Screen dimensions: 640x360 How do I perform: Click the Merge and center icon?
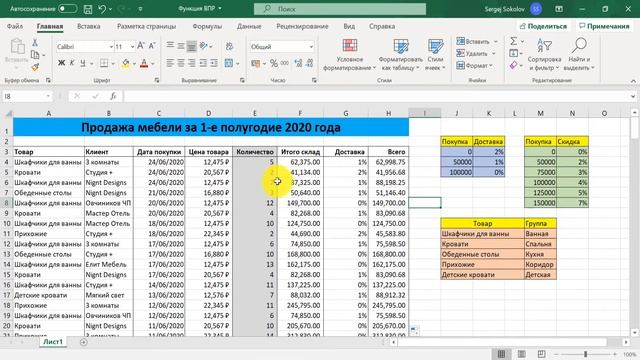tap(229, 63)
